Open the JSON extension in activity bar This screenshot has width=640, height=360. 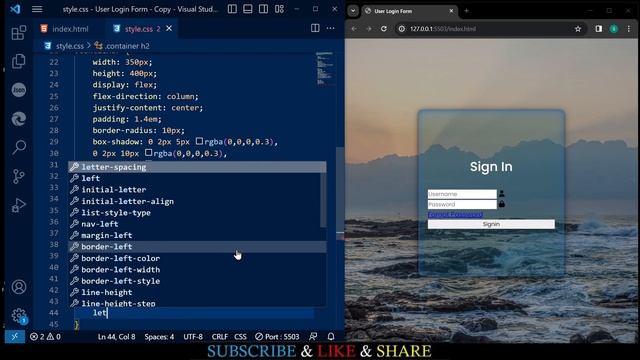tap(18, 90)
